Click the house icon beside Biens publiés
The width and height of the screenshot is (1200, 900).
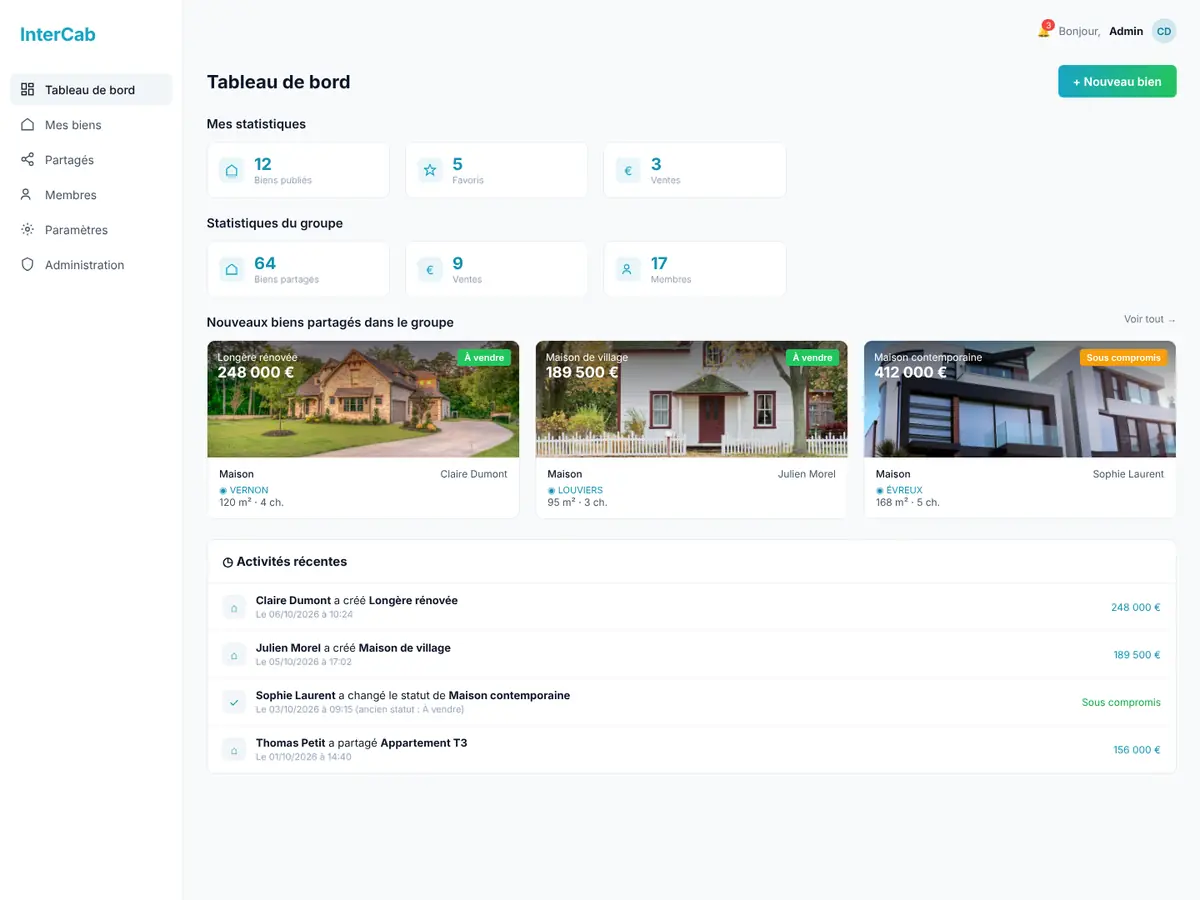(232, 170)
